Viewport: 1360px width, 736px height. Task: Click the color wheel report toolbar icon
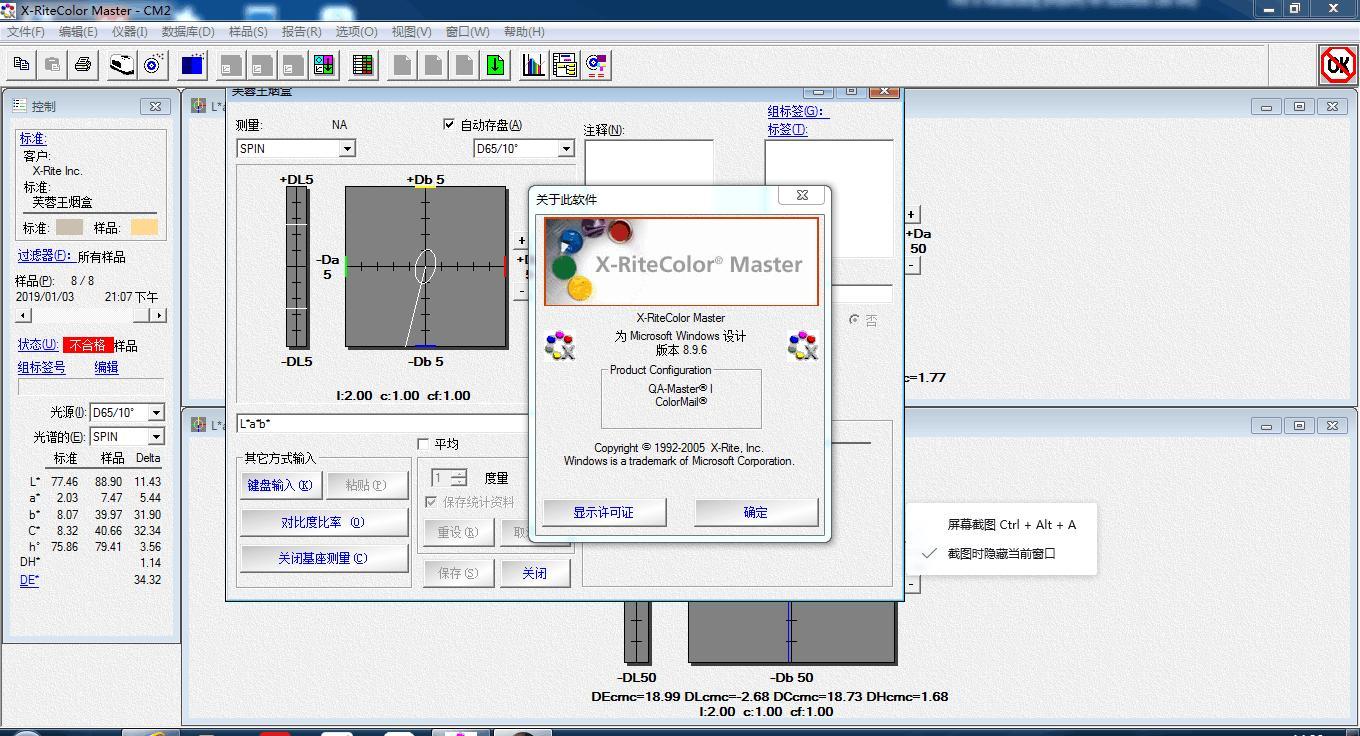[x=596, y=65]
